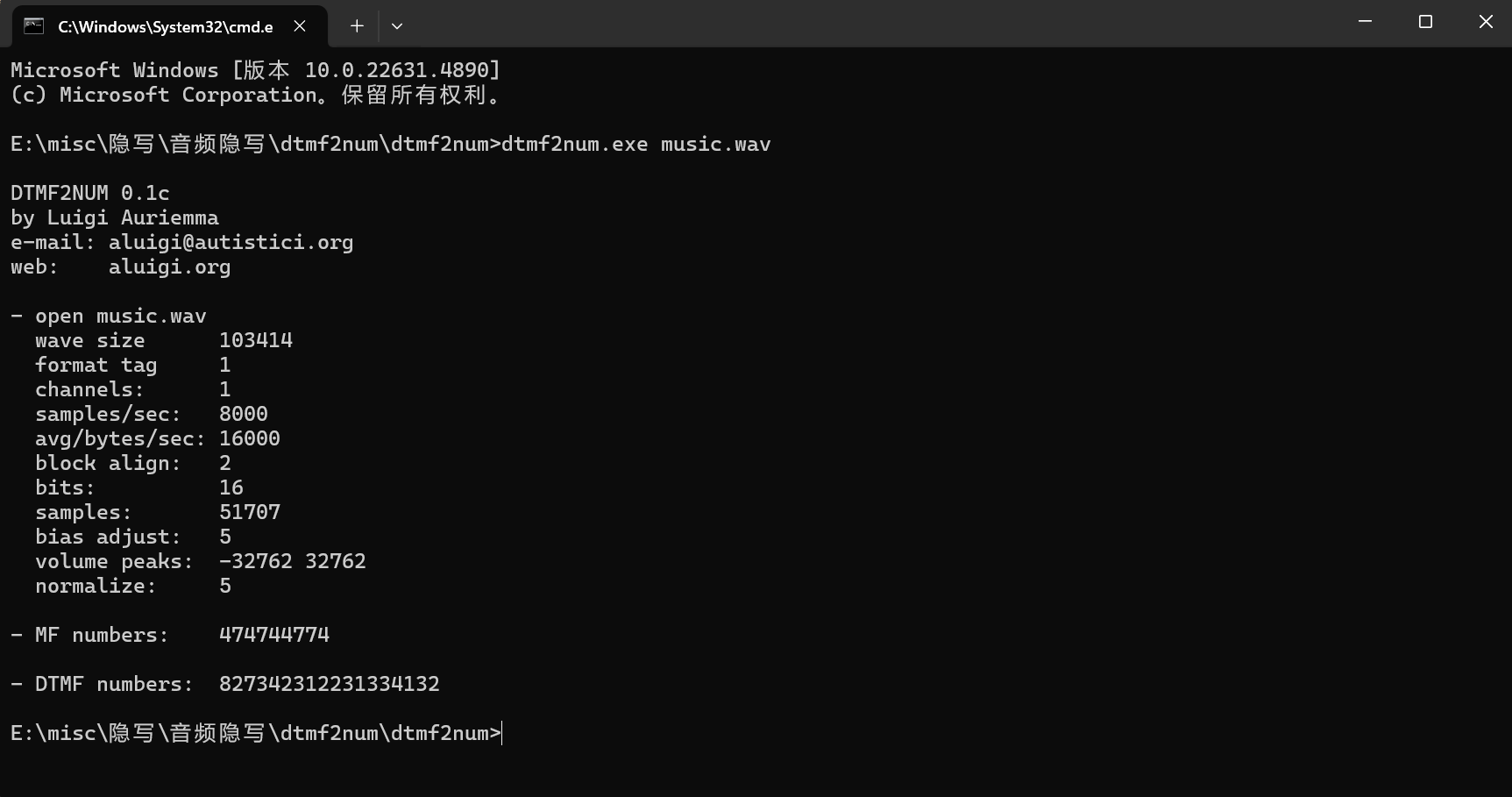Click the cmd icon on the terminal tab
This screenshot has height=797, width=1512.
33,26
